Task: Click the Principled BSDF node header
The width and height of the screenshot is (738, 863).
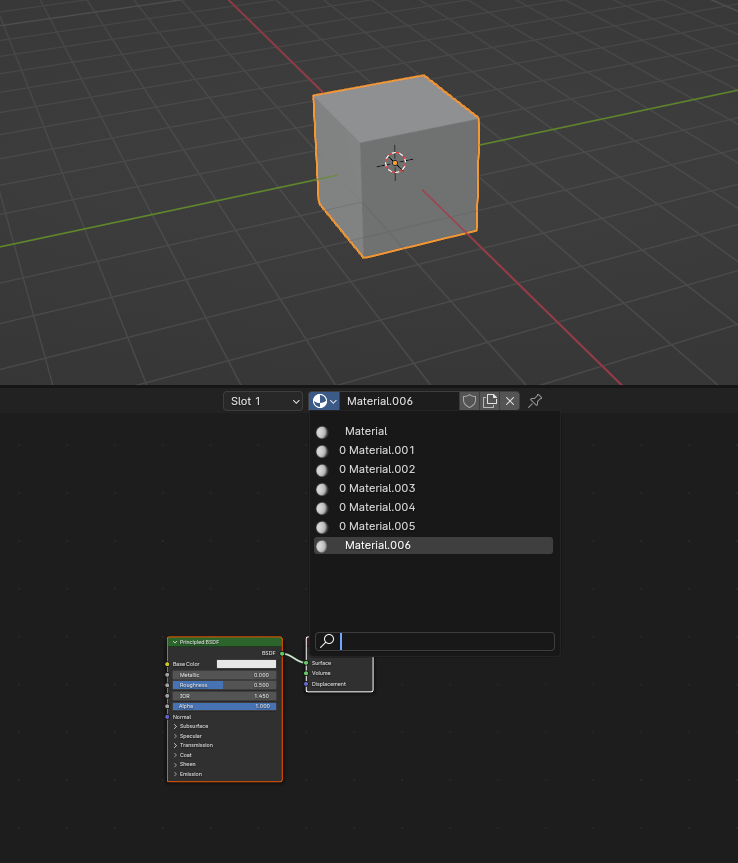Action: [225, 642]
